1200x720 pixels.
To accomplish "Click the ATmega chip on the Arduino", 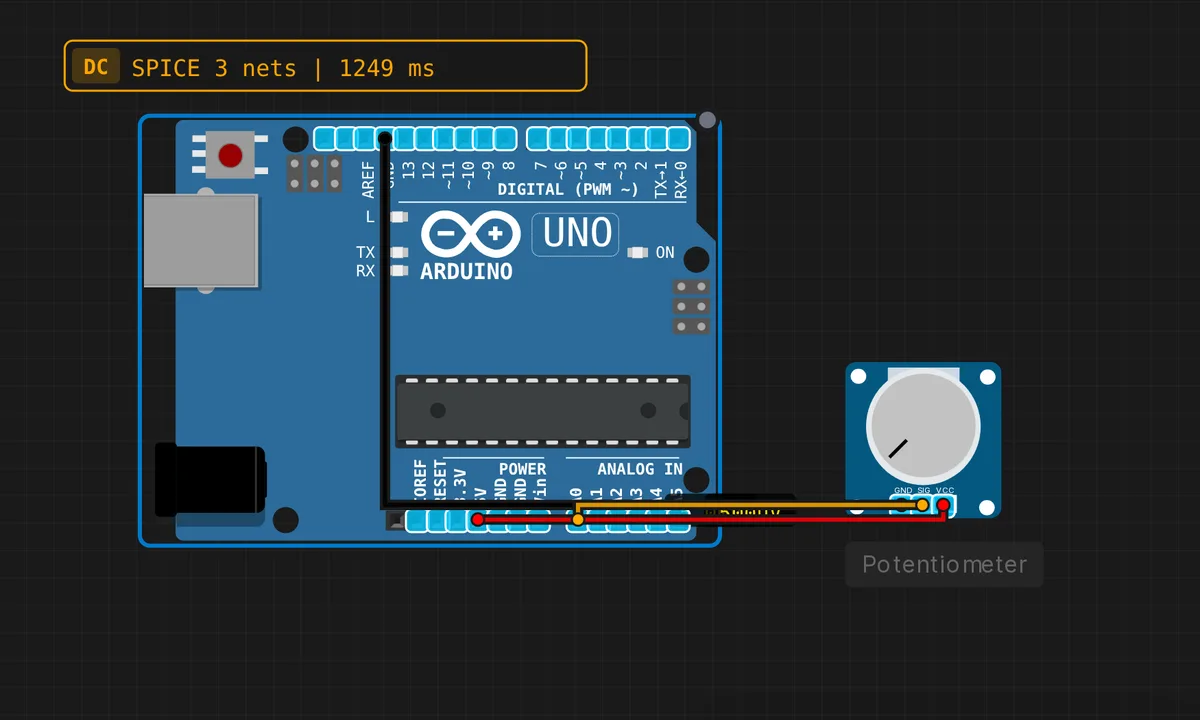I will pyautogui.click(x=543, y=411).
